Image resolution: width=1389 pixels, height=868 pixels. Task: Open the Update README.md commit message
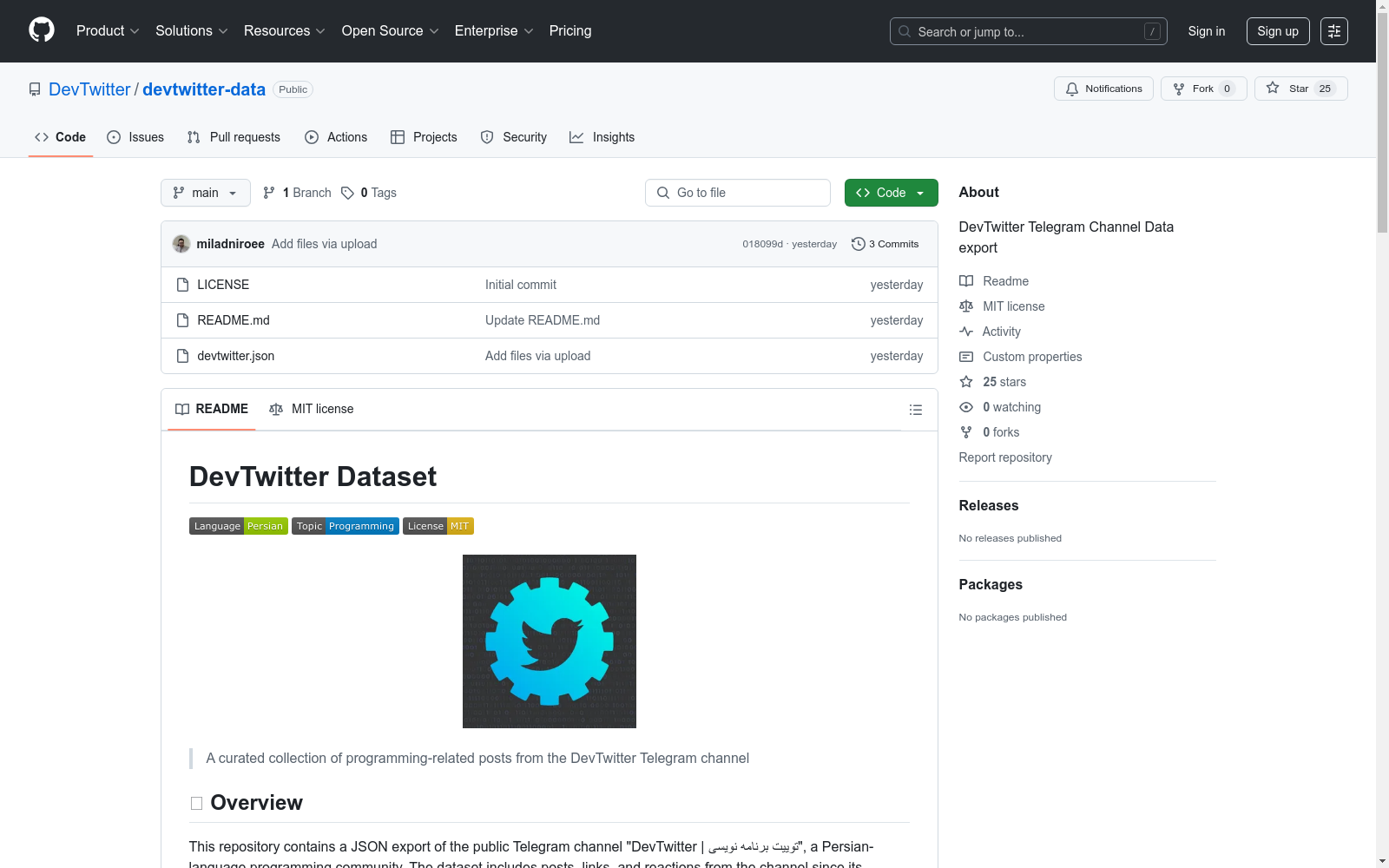pos(543,320)
